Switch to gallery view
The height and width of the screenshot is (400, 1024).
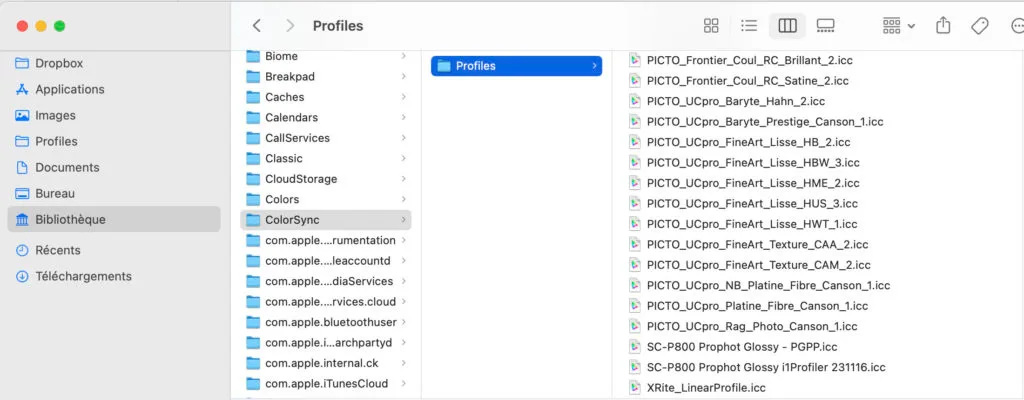tap(825, 26)
